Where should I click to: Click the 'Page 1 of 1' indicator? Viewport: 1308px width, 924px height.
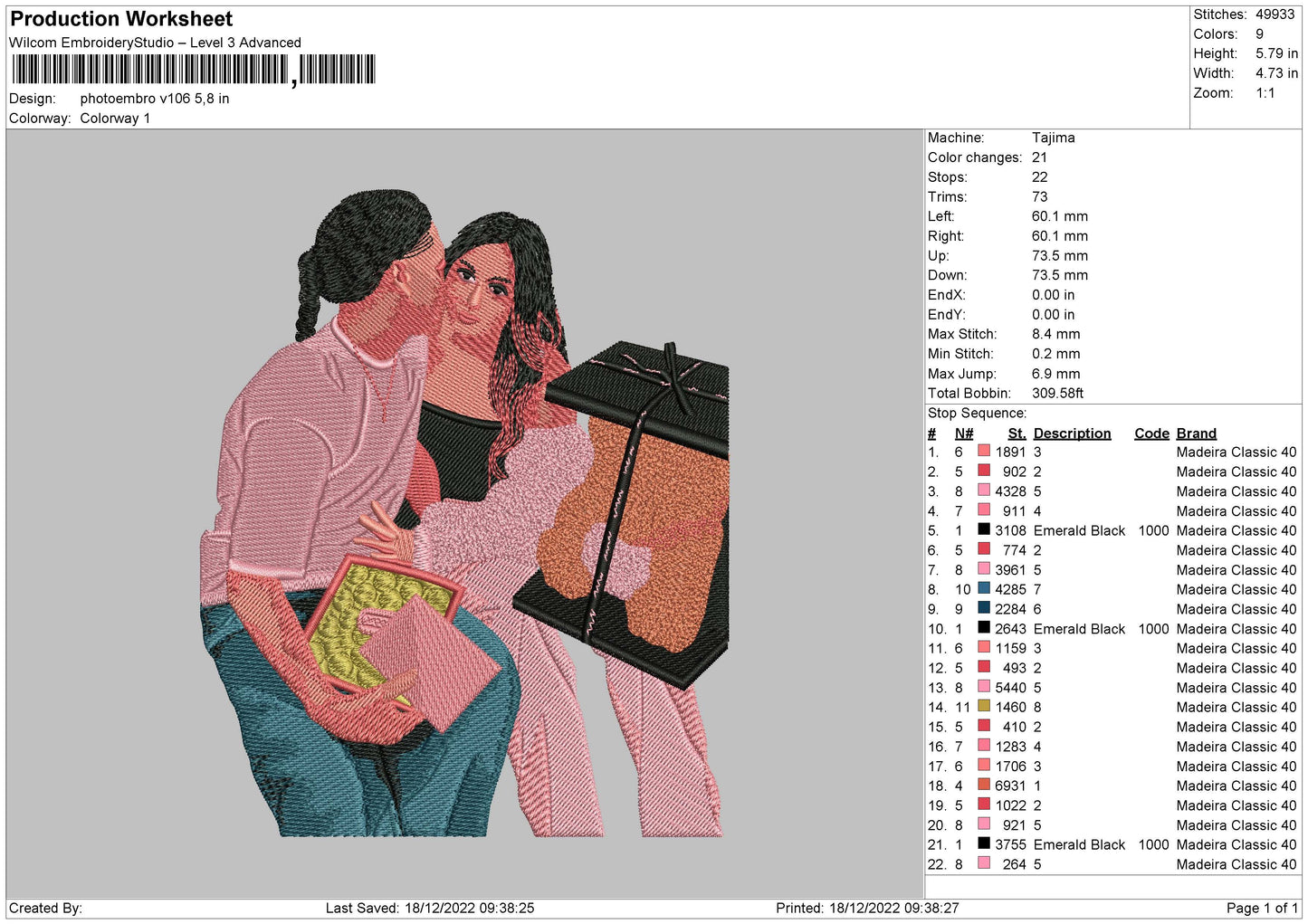pyautogui.click(x=1263, y=908)
